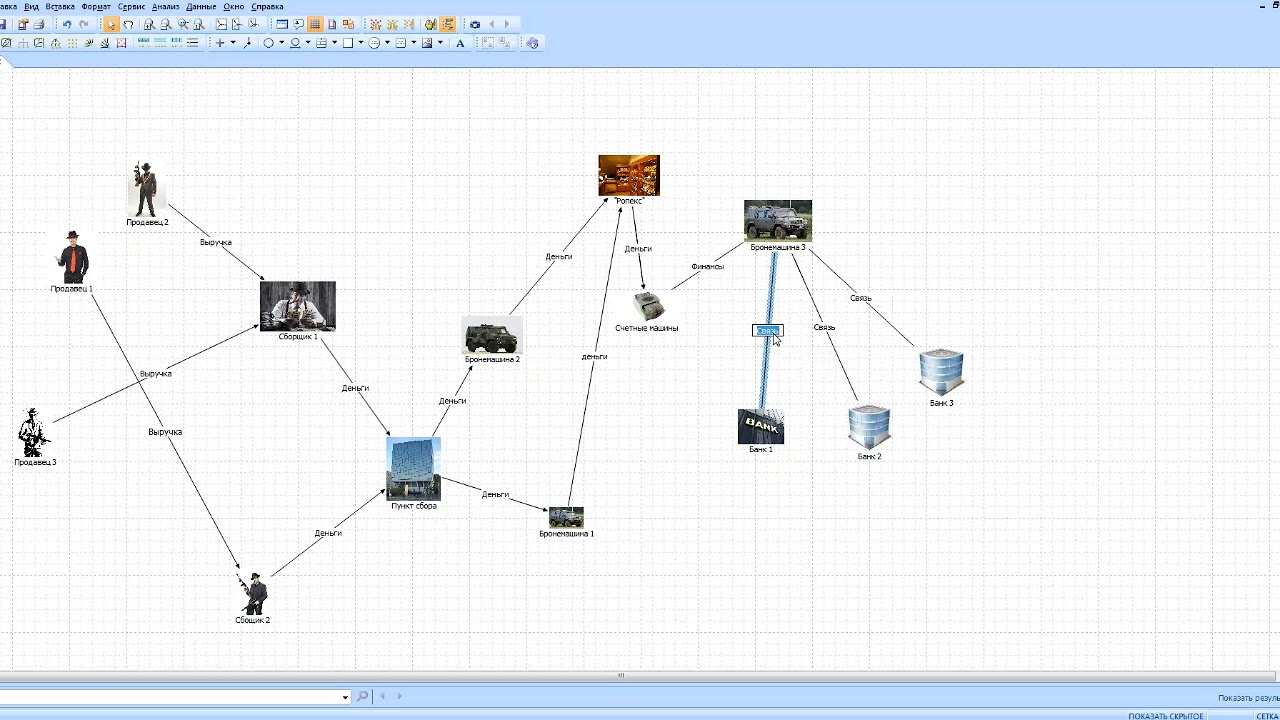The width and height of the screenshot is (1280, 720).
Task: Select the Банк 3 building icon
Action: pyautogui.click(x=941, y=371)
